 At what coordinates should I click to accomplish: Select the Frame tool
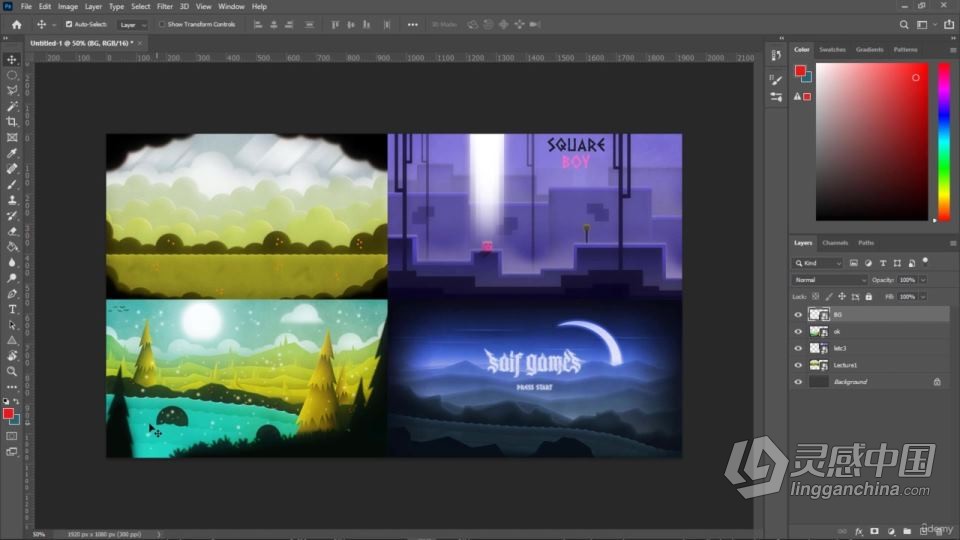(12, 138)
